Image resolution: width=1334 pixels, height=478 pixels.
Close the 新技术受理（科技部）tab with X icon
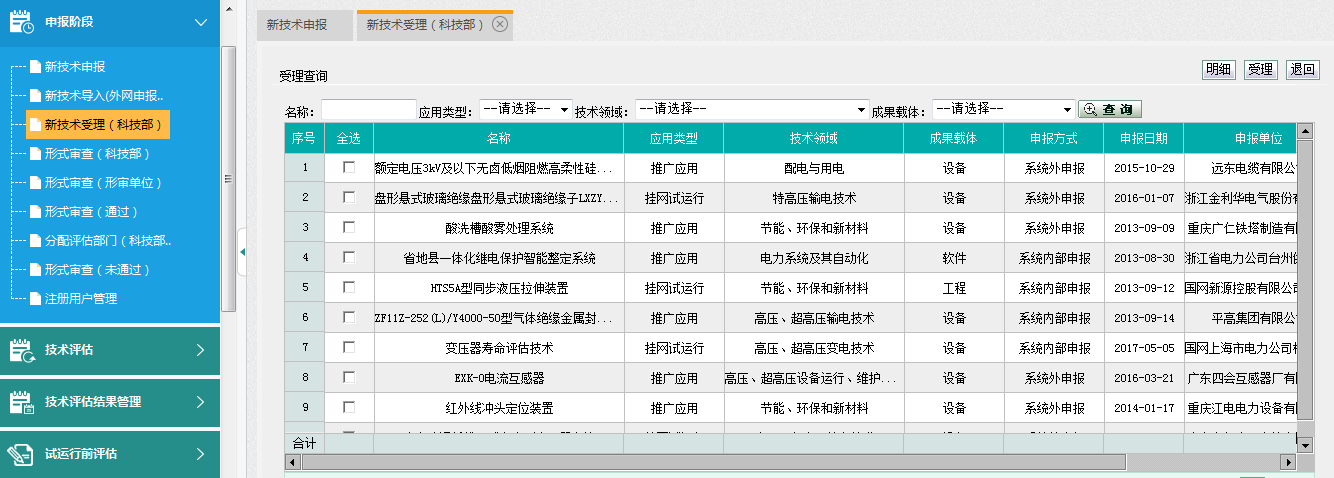[500, 25]
